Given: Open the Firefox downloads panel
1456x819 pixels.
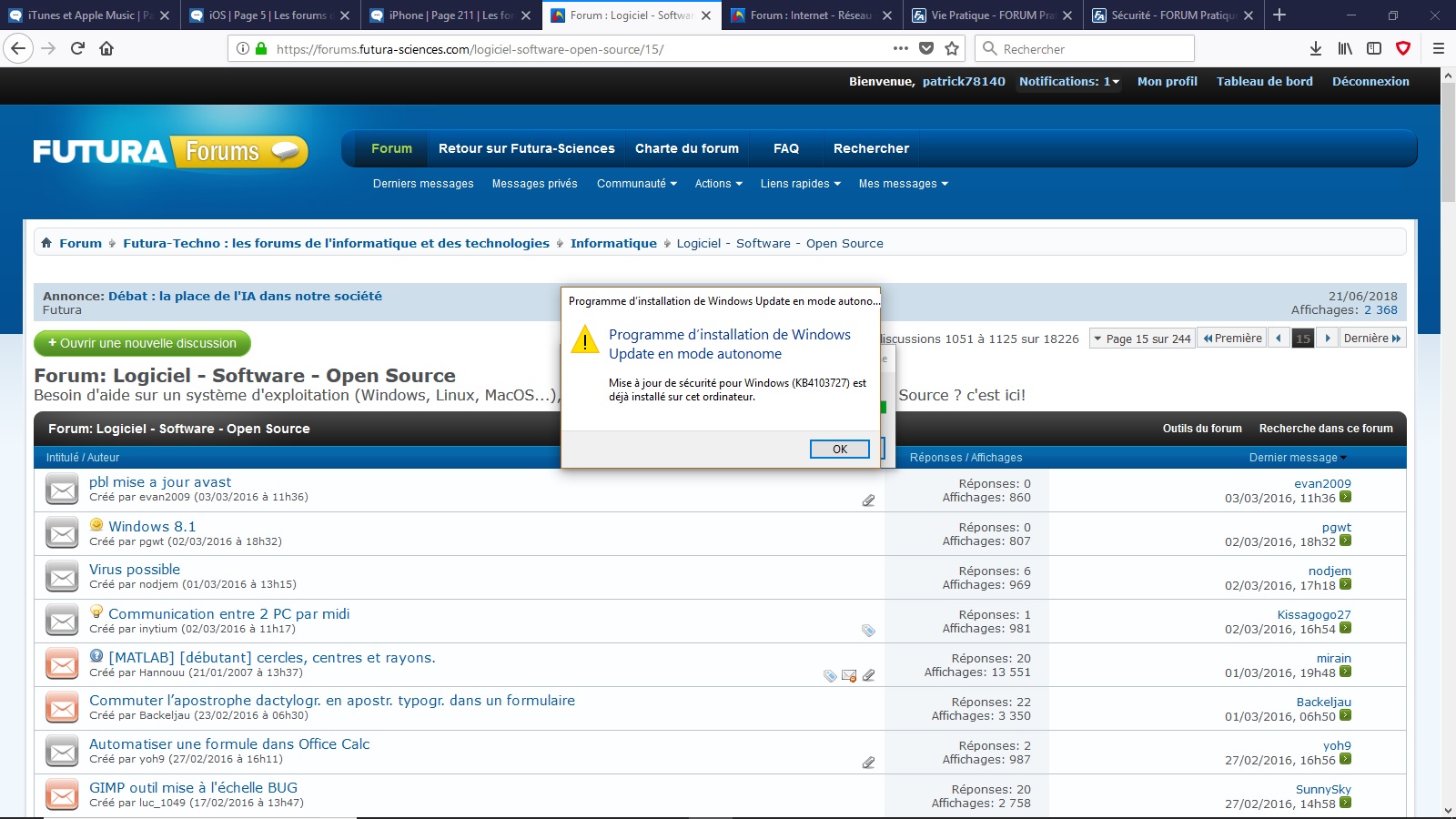Looking at the screenshot, I should click(1316, 48).
